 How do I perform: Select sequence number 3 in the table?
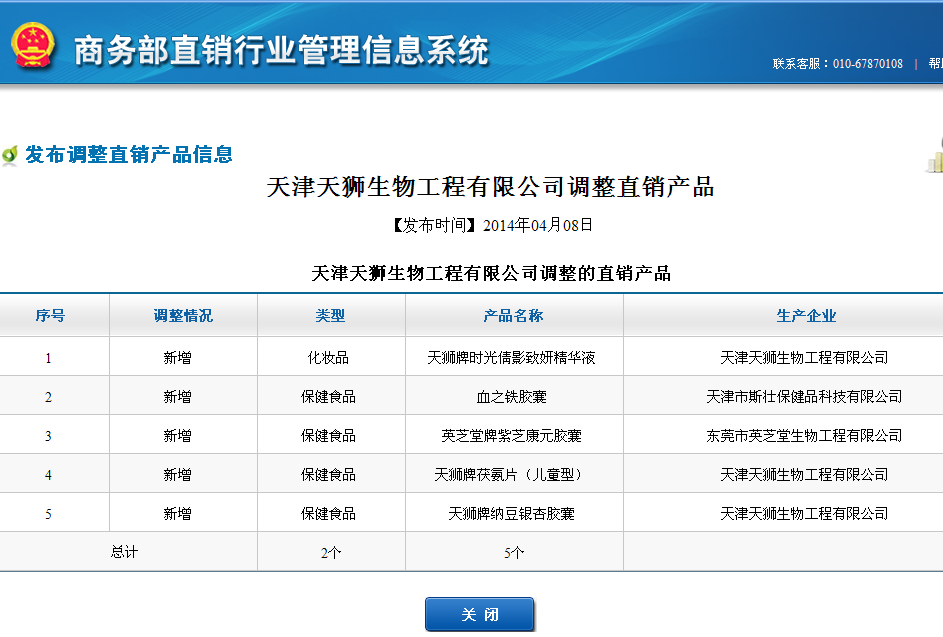coord(48,437)
